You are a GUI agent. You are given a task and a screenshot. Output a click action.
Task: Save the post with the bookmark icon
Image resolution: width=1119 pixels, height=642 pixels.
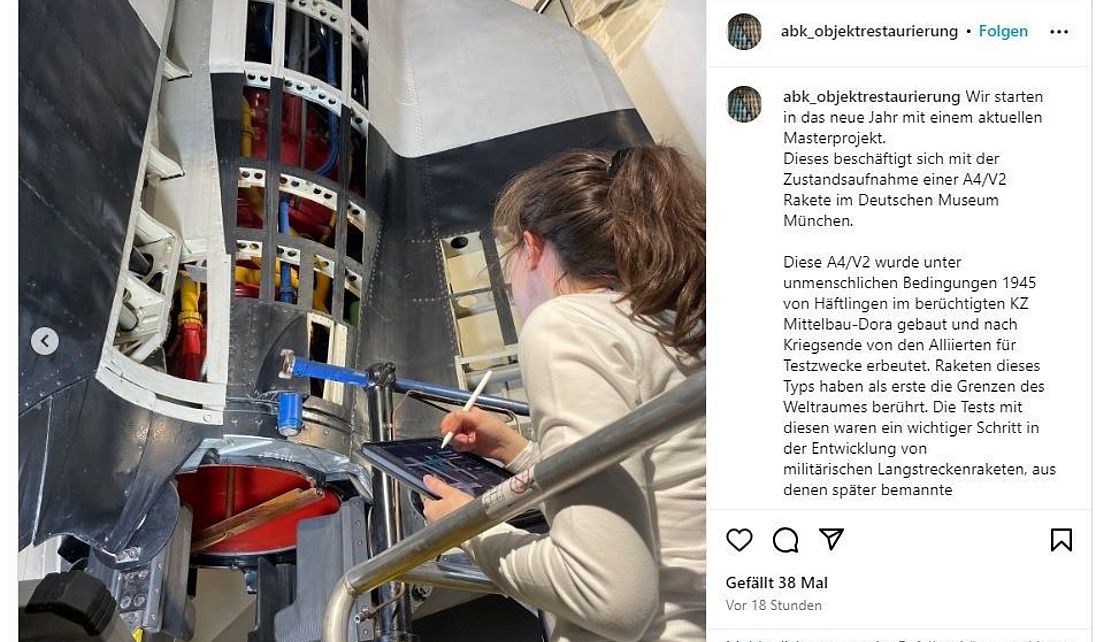[1061, 540]
